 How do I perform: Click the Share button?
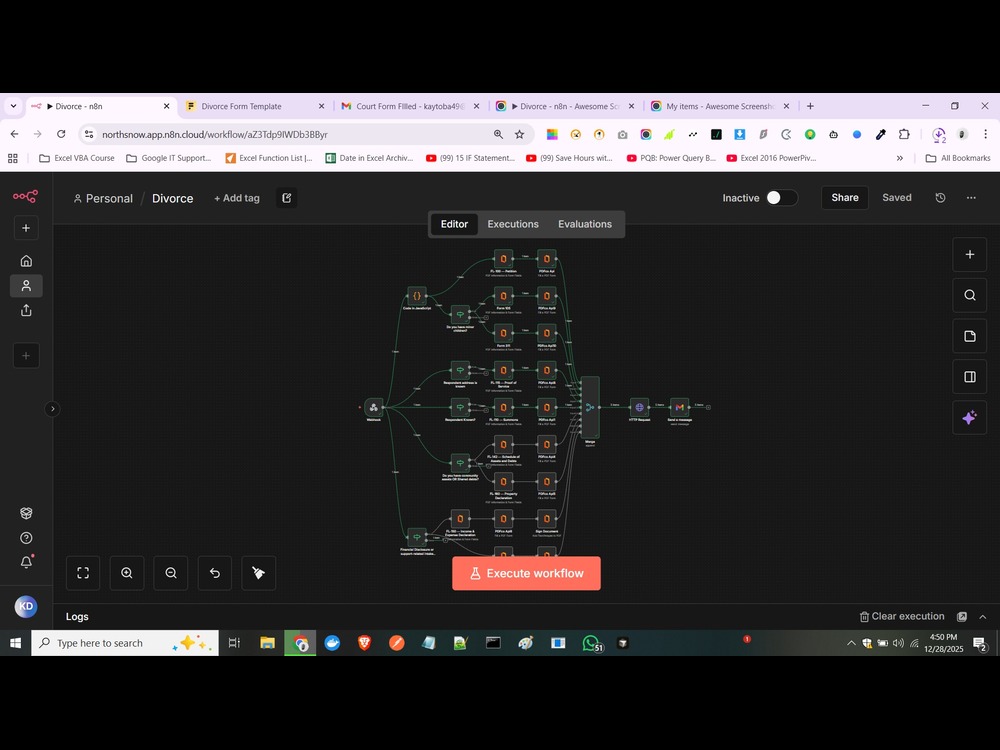tap(844, 198)
